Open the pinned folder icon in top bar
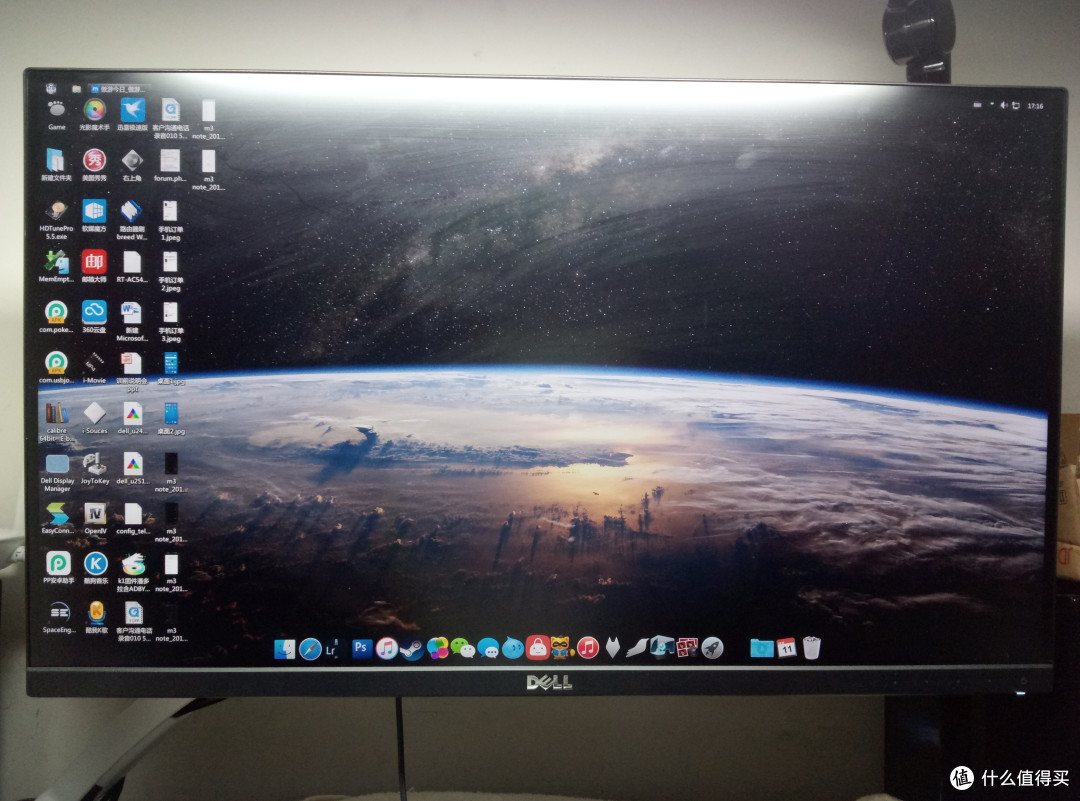Image resolution: width=1080 pixels, height=801 pixels. click(x=76, y=89)
